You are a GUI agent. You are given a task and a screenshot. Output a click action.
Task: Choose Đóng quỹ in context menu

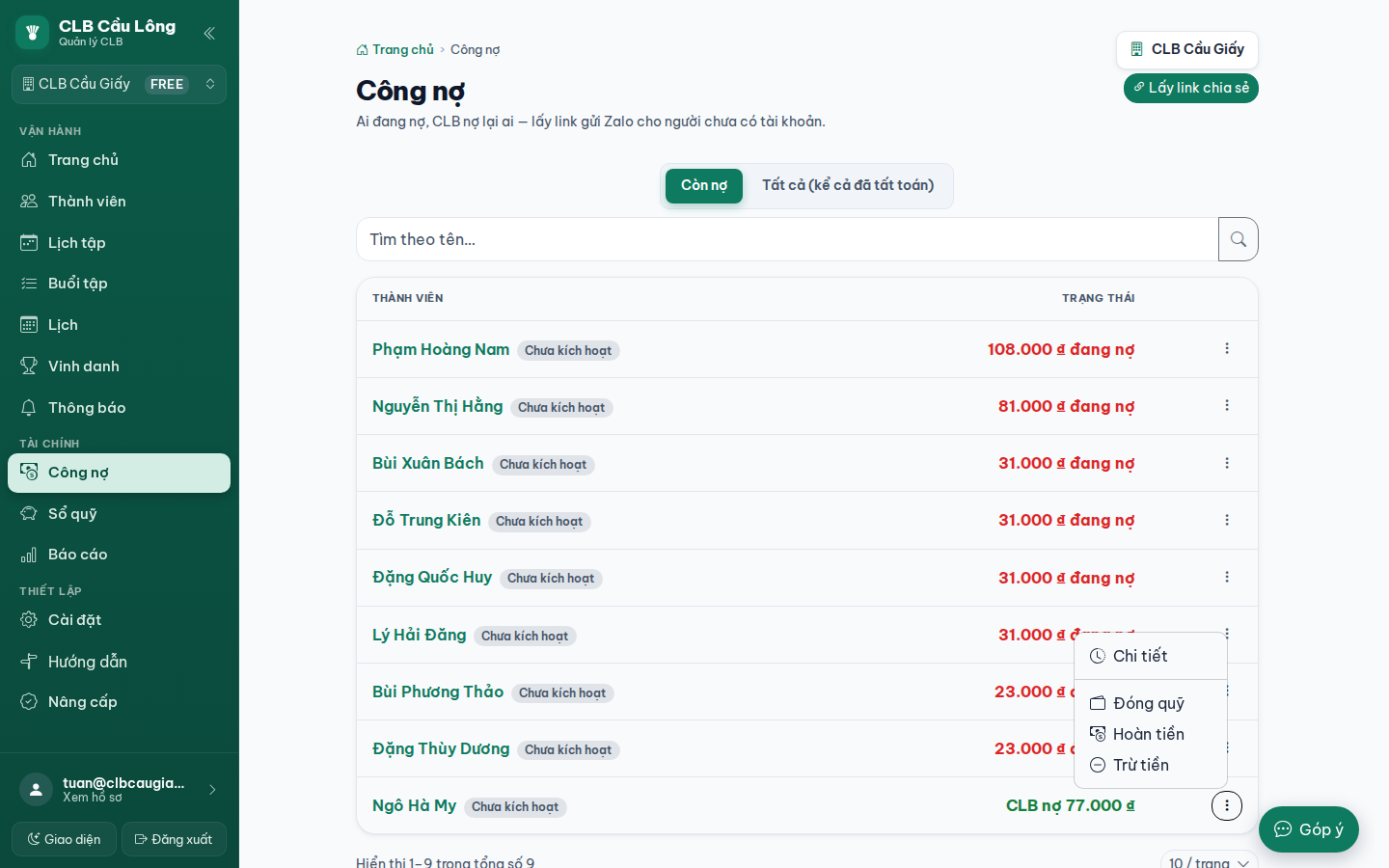tap(1151, 703)
